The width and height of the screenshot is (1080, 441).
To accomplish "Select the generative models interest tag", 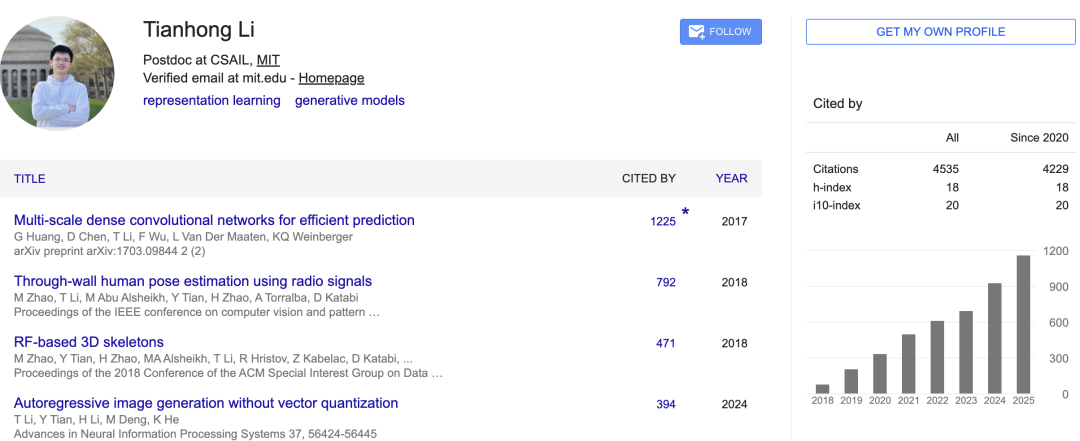I will [x=349, y=100].
